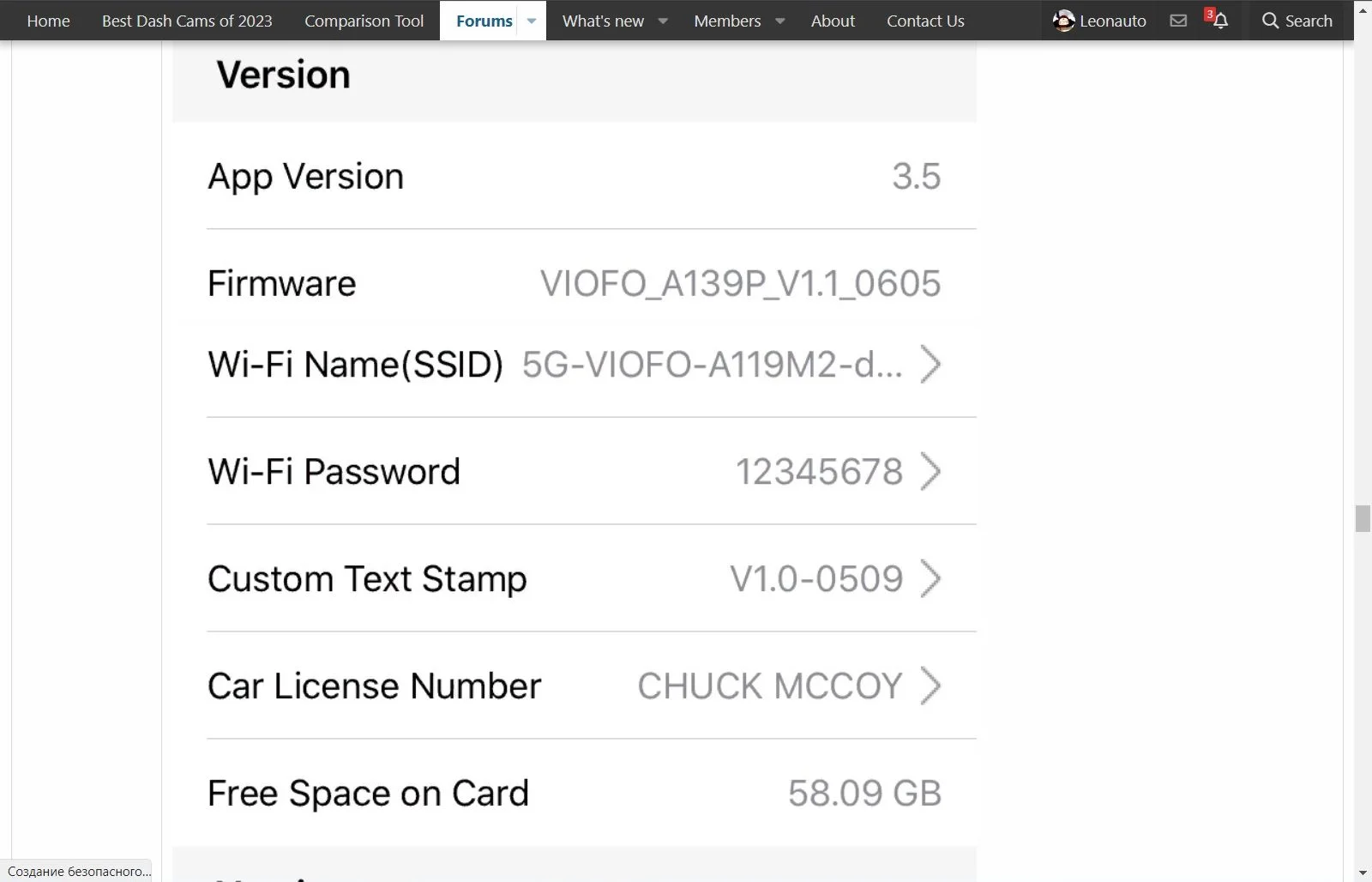Click the Wi-Fi Password chevron
The image size is (1372, 882).
click(930, 471)
